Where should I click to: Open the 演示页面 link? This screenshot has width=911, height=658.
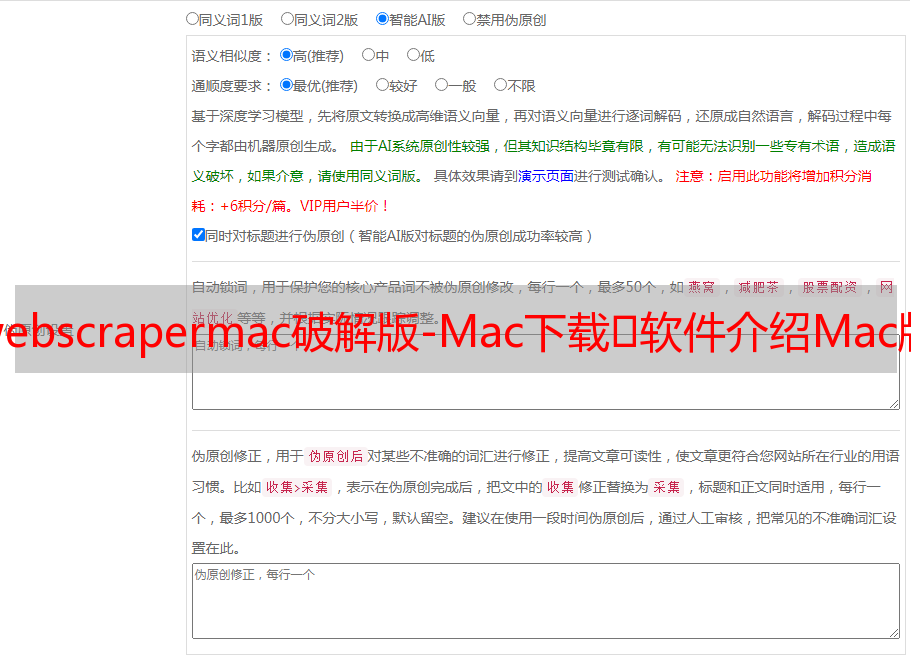(x=546, y=176)
